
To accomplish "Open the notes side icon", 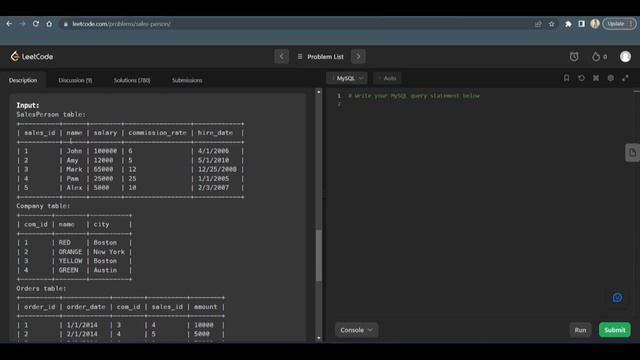I will coord(632,153).
